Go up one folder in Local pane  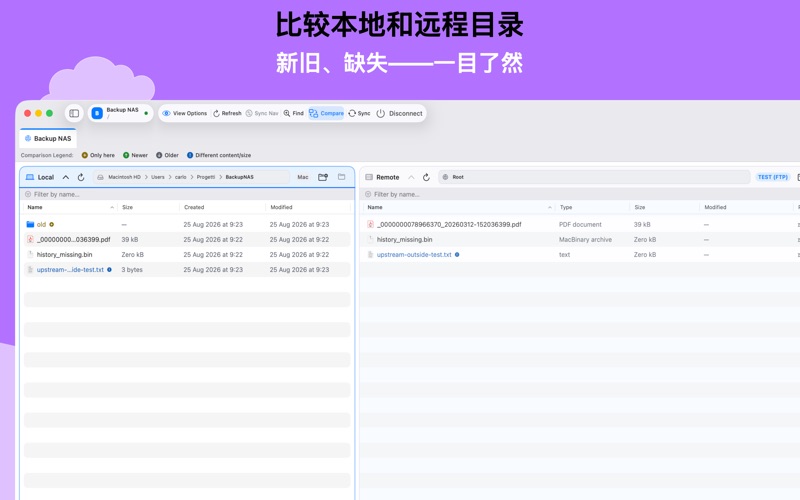(66, 177)
